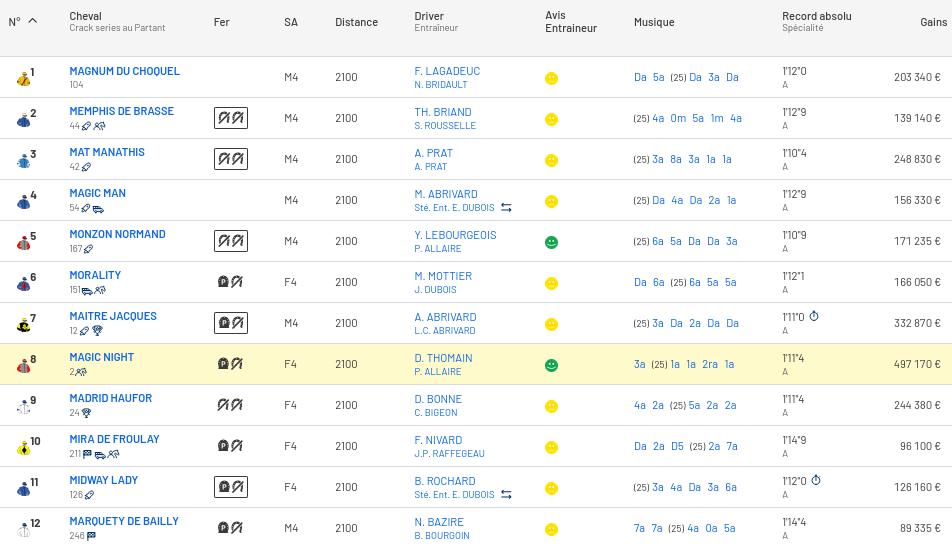Click the Distance column header
The image size is (952, 553).
click(356, 21)
